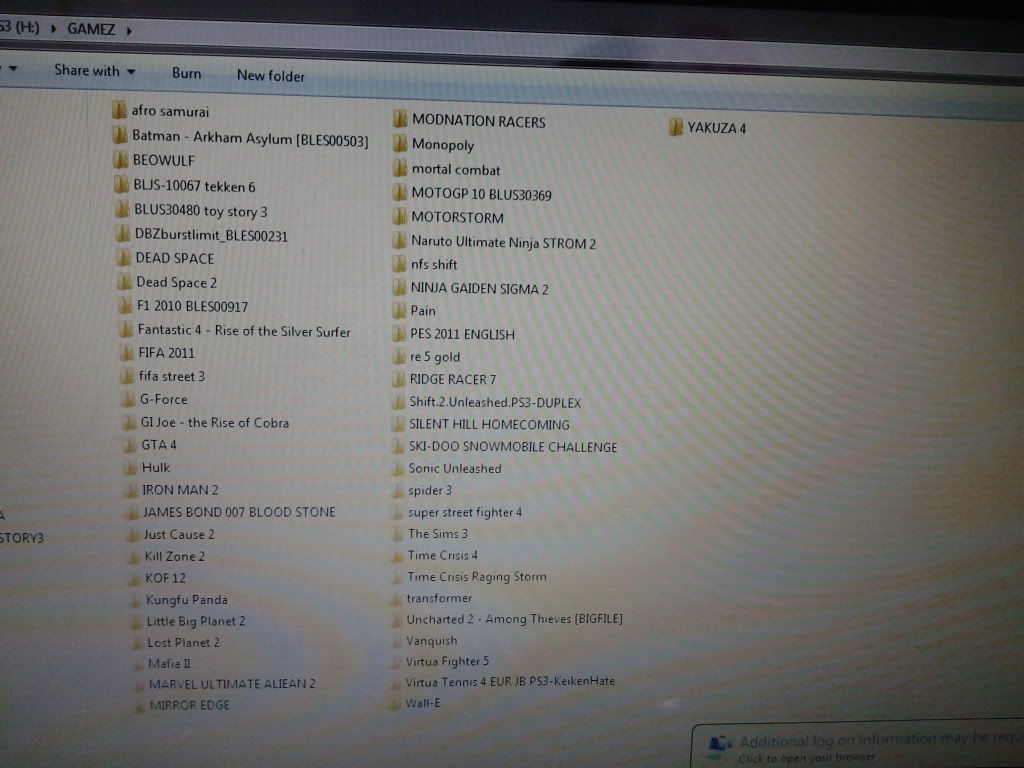The height and width of the screenshot is (768, 1024).
Task: Click the MOTORSTORM folder icon
Action: [x=400, y=216]
